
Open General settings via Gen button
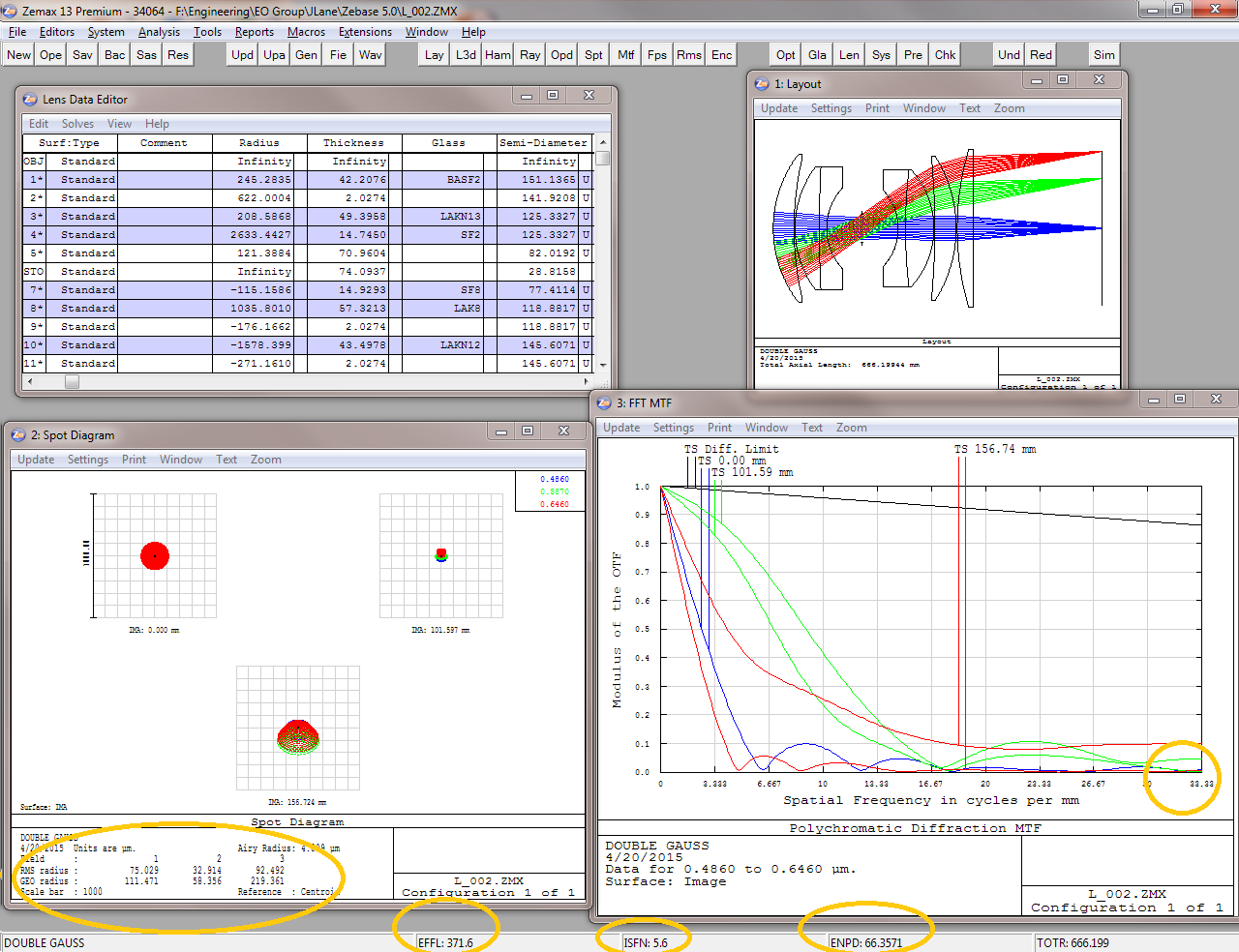pyautogui.click(x=306, y=55)
